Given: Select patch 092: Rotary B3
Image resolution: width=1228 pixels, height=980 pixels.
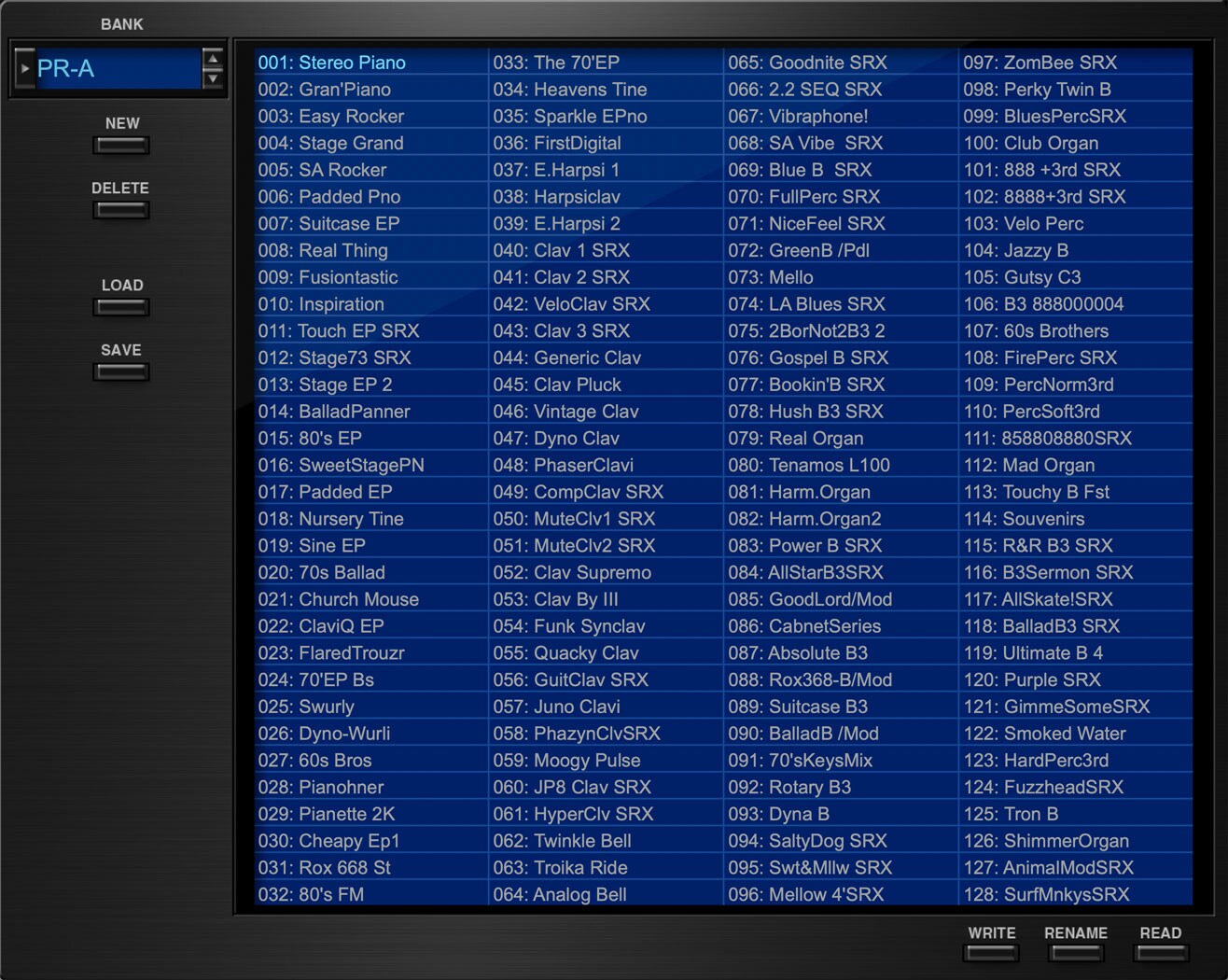Looking at the screenshot, I should (789, 787).
